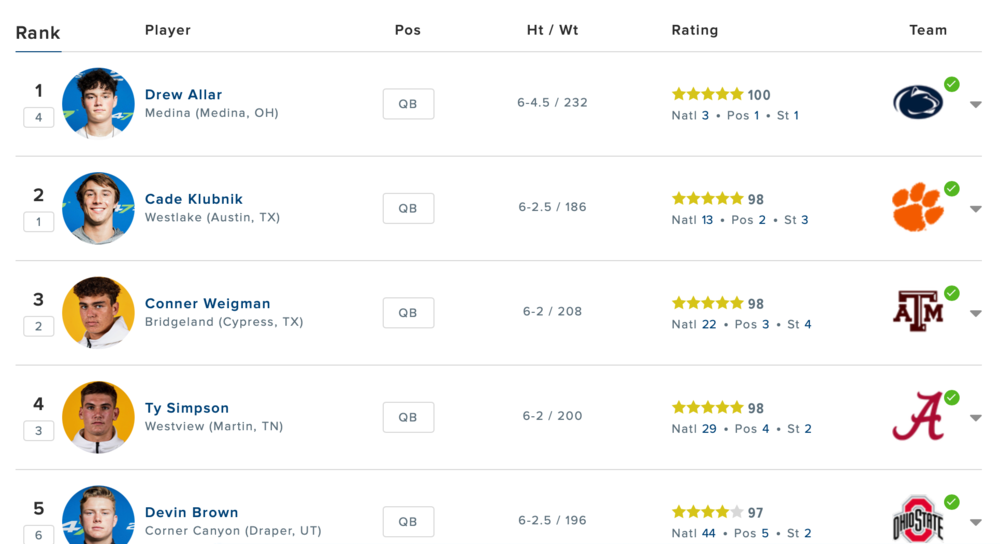Click the QB position button for Ty Simpson
Image resolution: width=1000 pixels, height=544 pixels.
(x=408, y=417)
